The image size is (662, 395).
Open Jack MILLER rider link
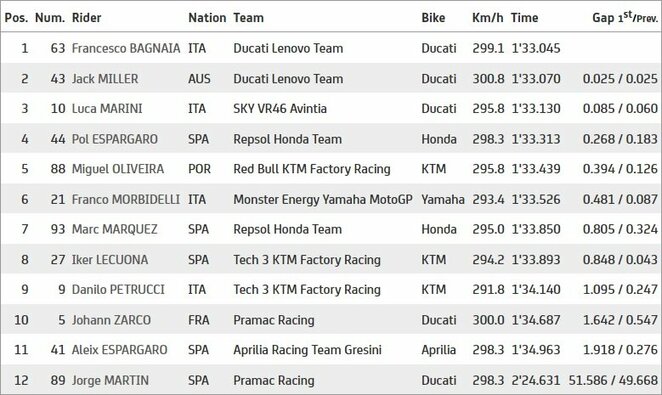[105, 79]
